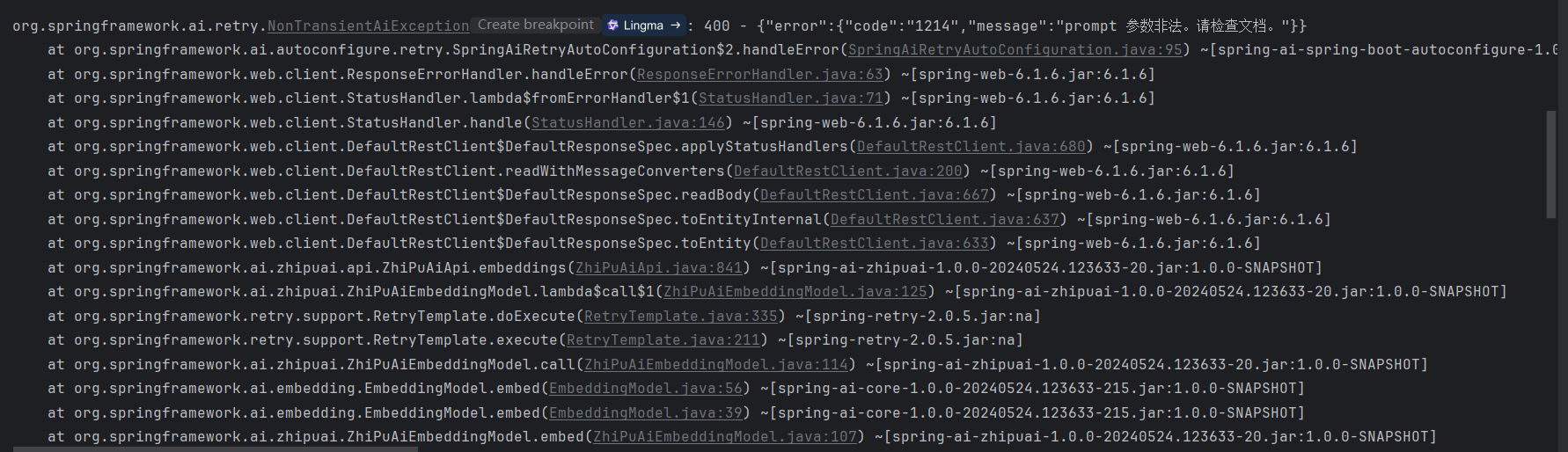Click the vertical scrollbar thumb

pos(1551,164)
